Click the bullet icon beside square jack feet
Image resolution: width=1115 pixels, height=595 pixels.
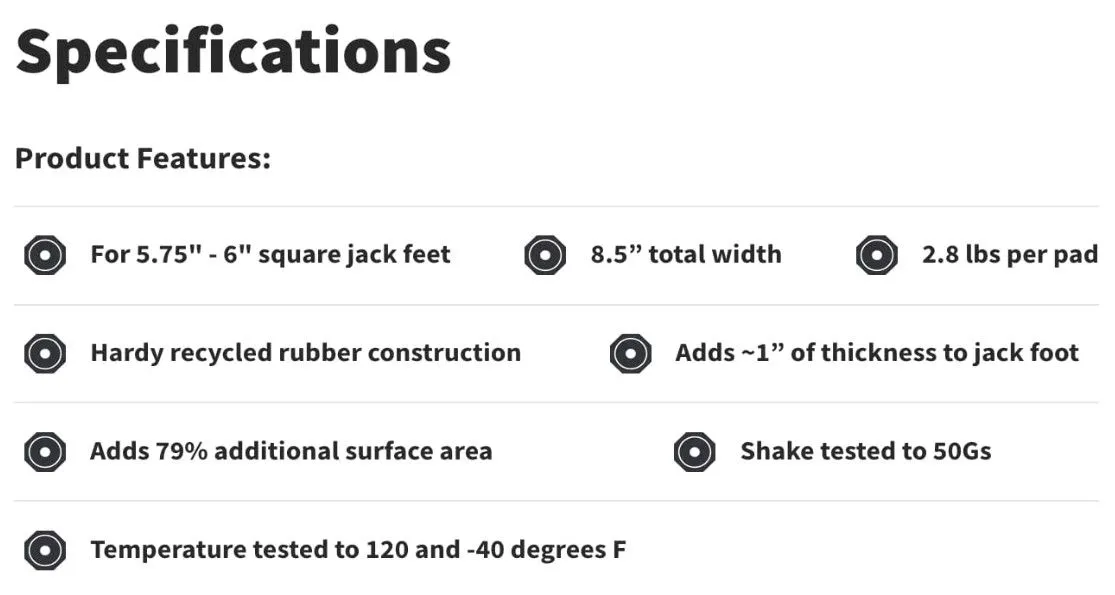click(x=45, y=255)
